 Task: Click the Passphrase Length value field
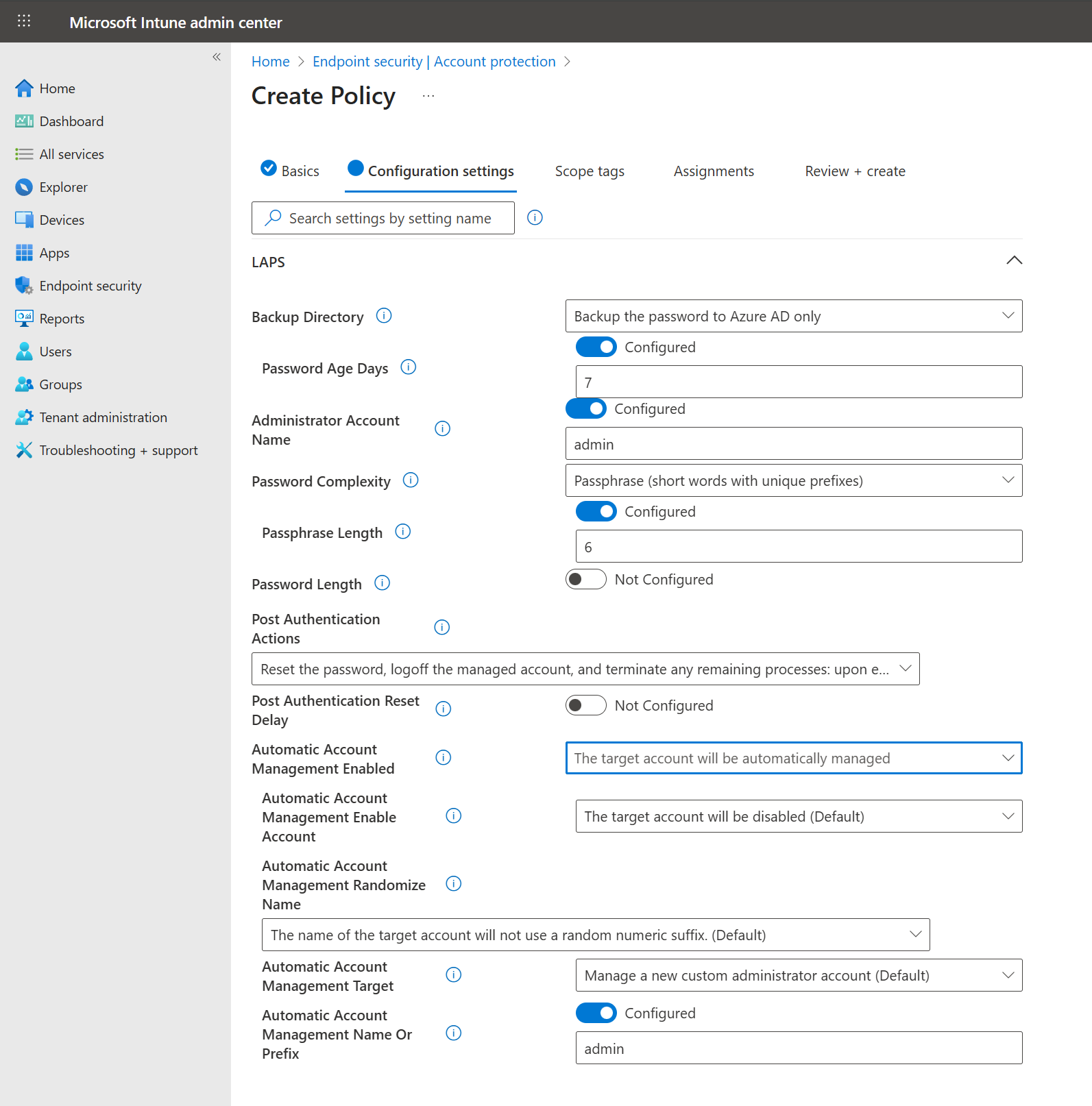coord(799,546)
